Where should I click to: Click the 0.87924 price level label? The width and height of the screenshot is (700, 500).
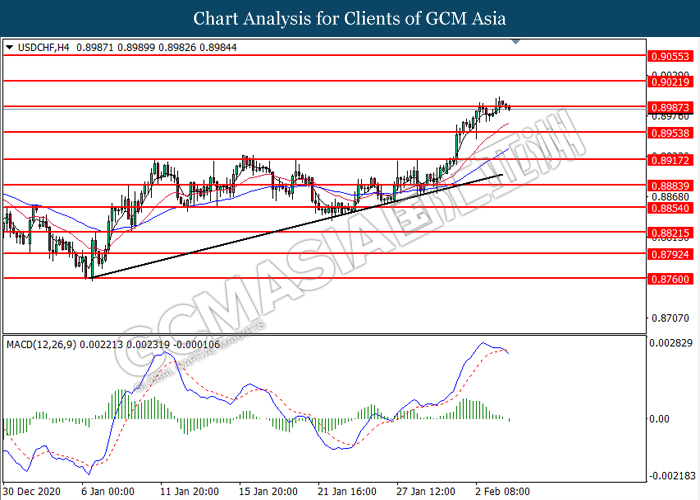668,254
